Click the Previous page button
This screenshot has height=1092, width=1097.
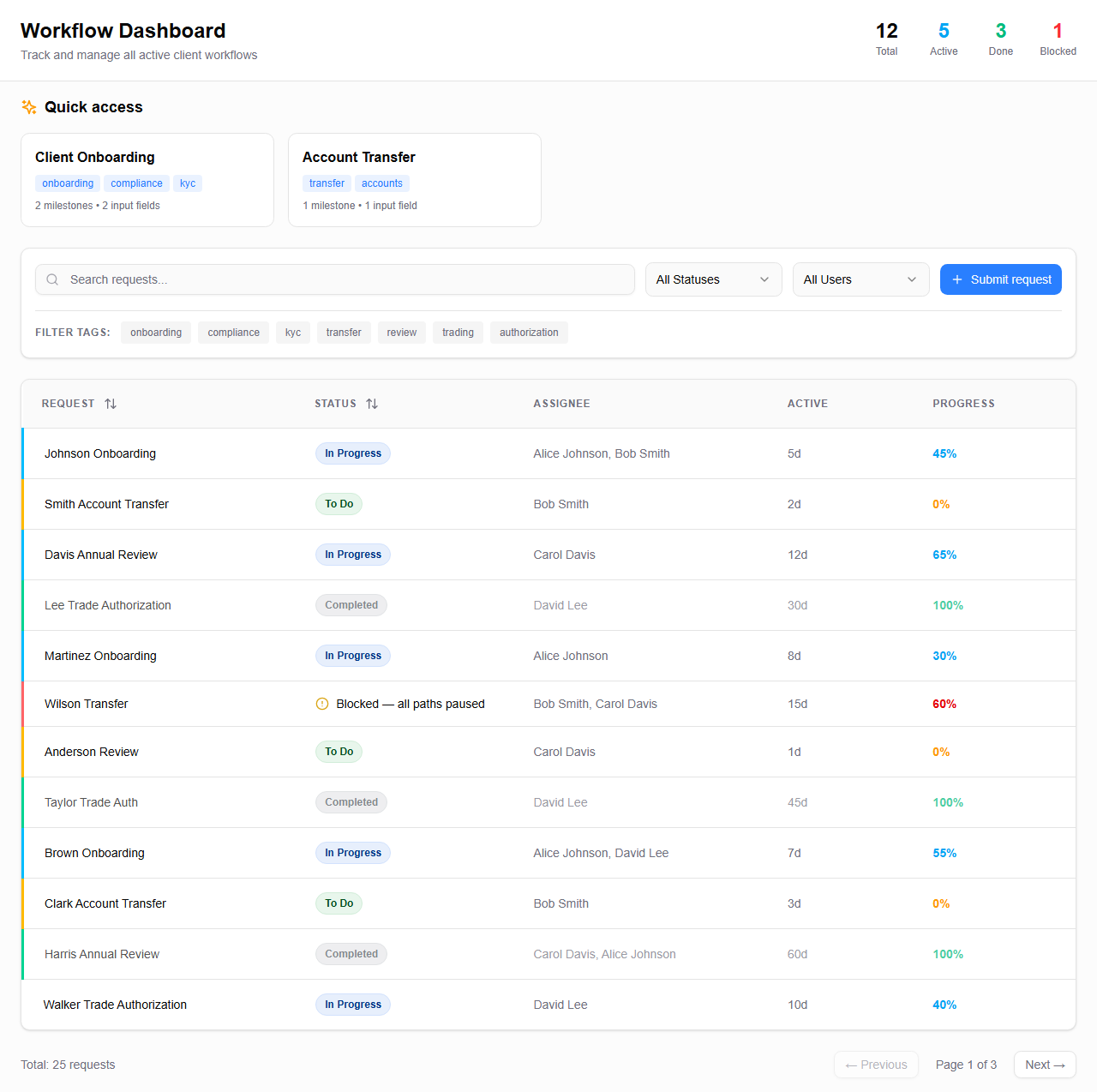point(876,1065)
